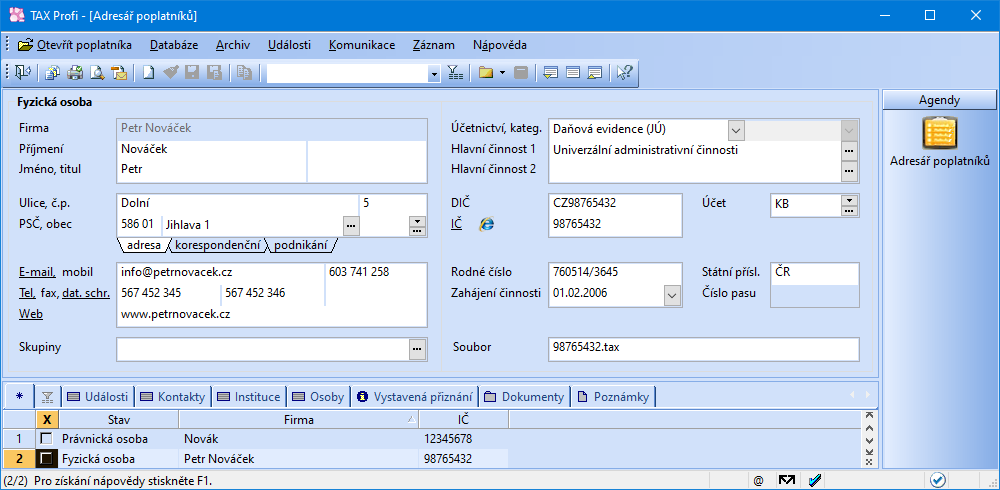The height and width of the screenshot is (490, 1000).
Task: Click ellipsis button next to Jihlava 1
Action: pos(351,225)
